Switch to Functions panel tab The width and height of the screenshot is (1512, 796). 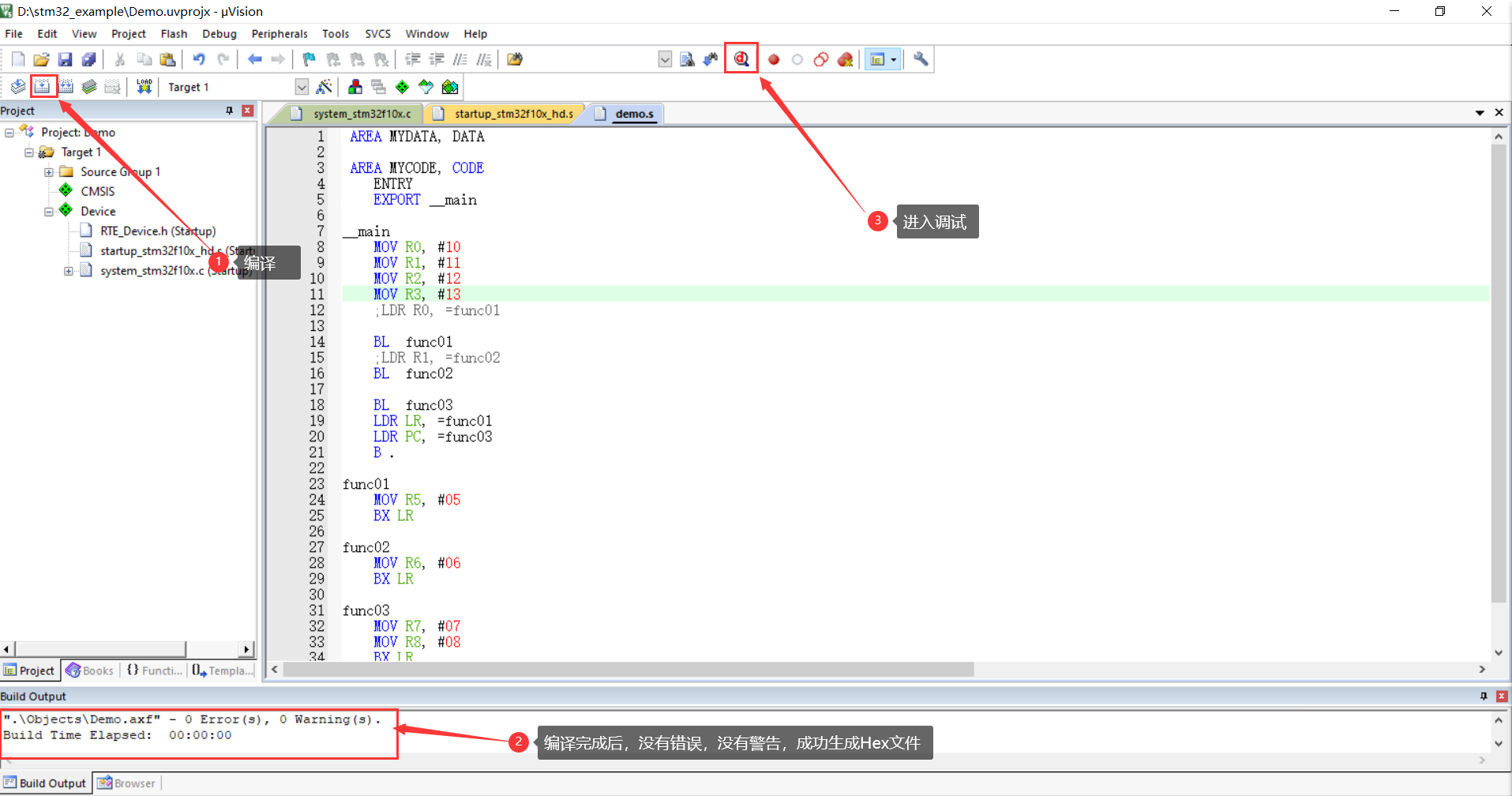pos(154,670)
